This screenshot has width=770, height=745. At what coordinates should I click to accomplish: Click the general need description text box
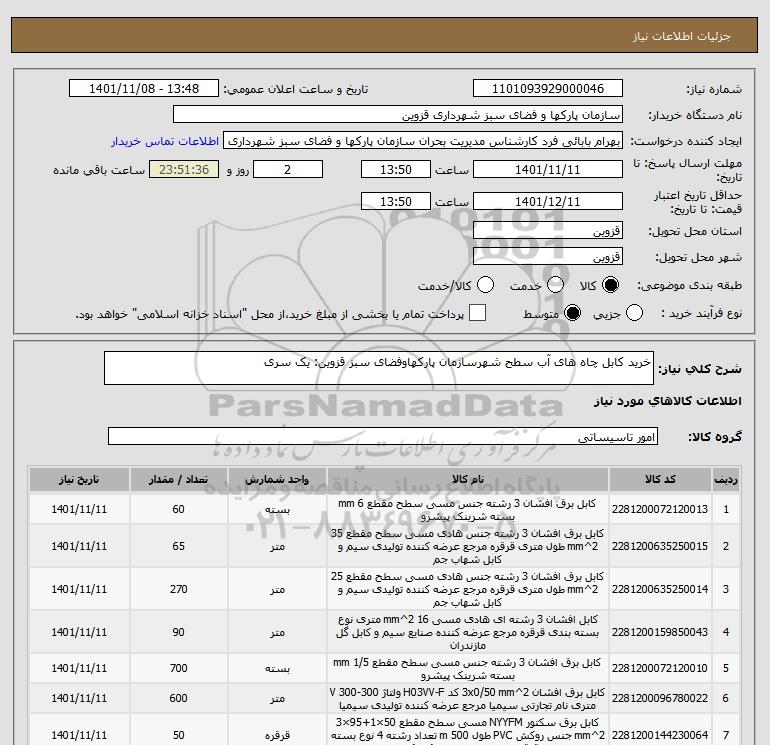pyautogui.click(x=379, y=368)
